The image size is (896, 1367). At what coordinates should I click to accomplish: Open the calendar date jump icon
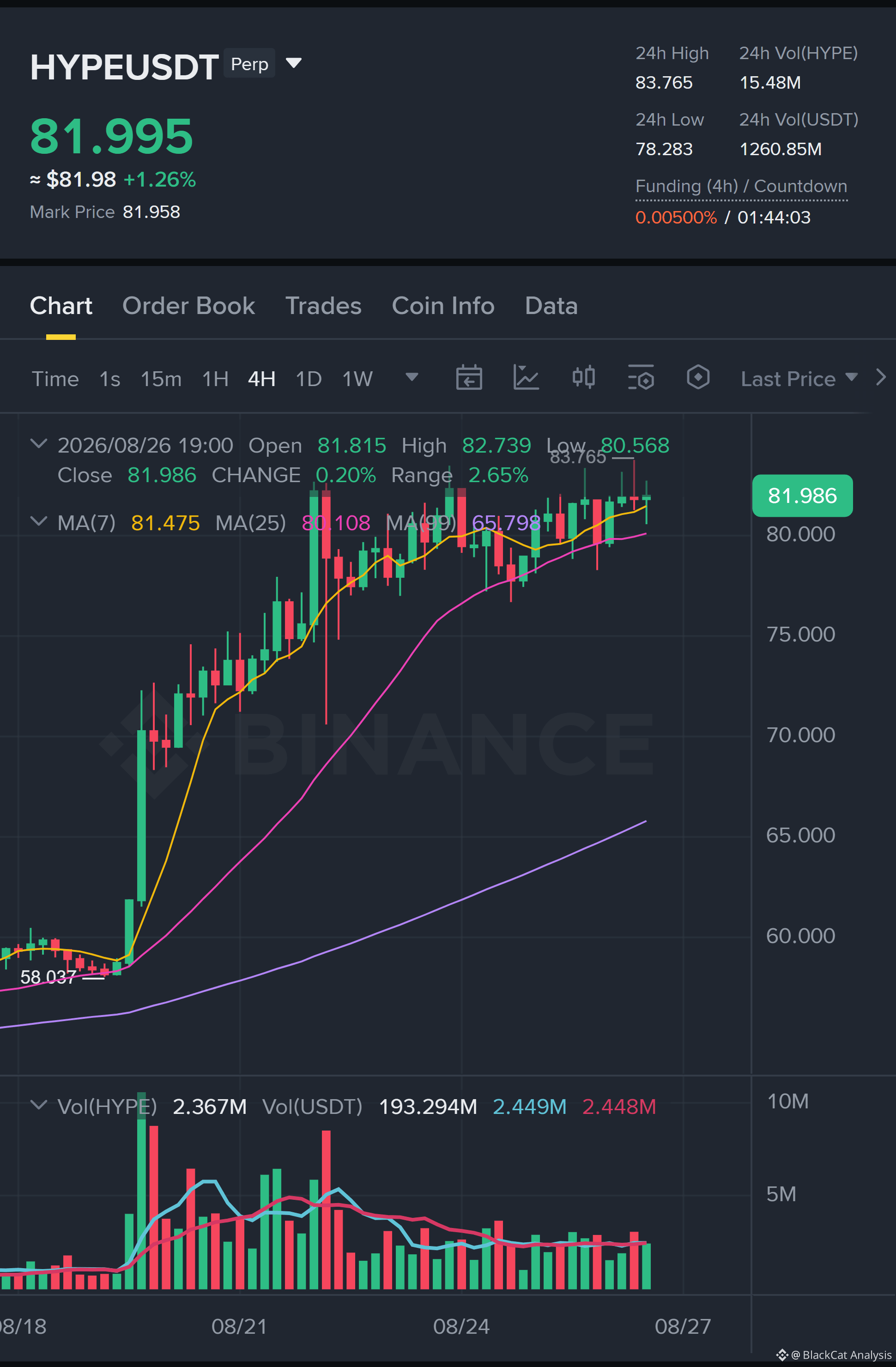[x=469, y=378]
